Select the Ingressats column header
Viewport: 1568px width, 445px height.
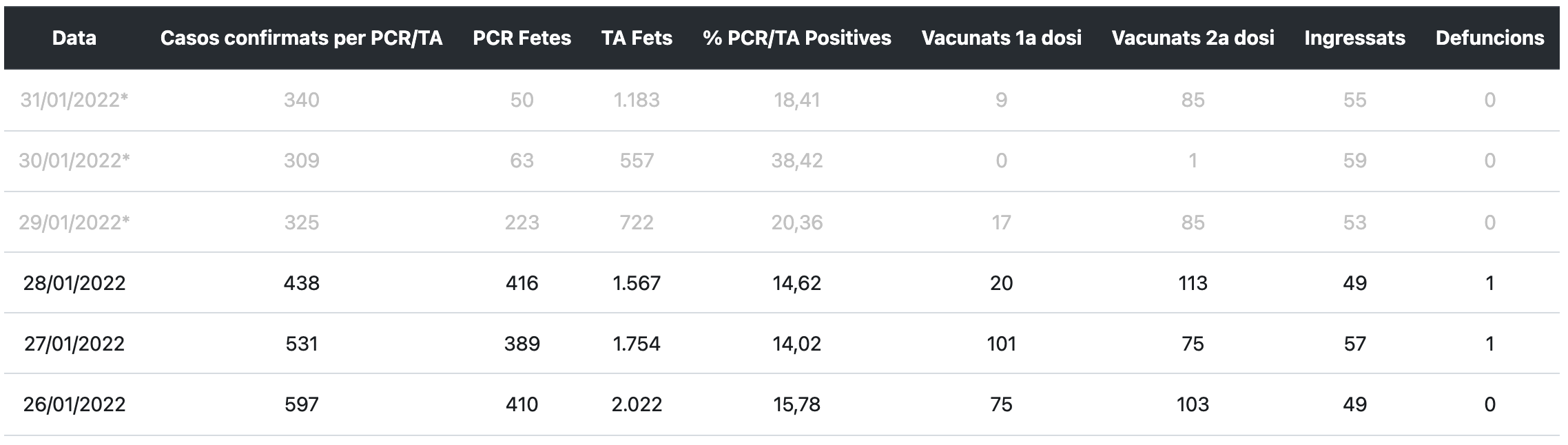coord(1354,38)
